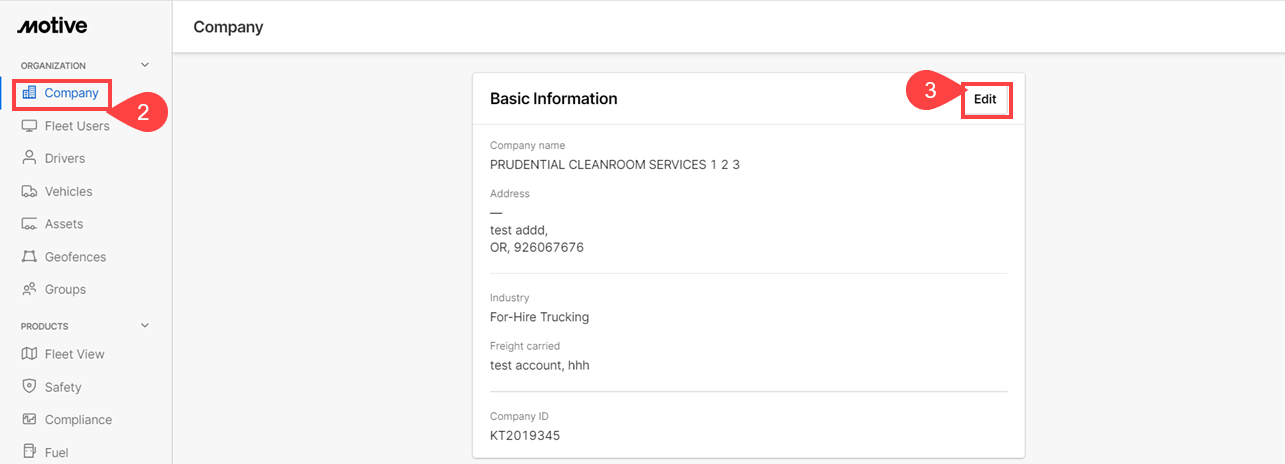Image resolution: width=1285 pixels, height=464 pixels.
Task: Click the Geofences polygon icon
Action: (x=29, y=257)
